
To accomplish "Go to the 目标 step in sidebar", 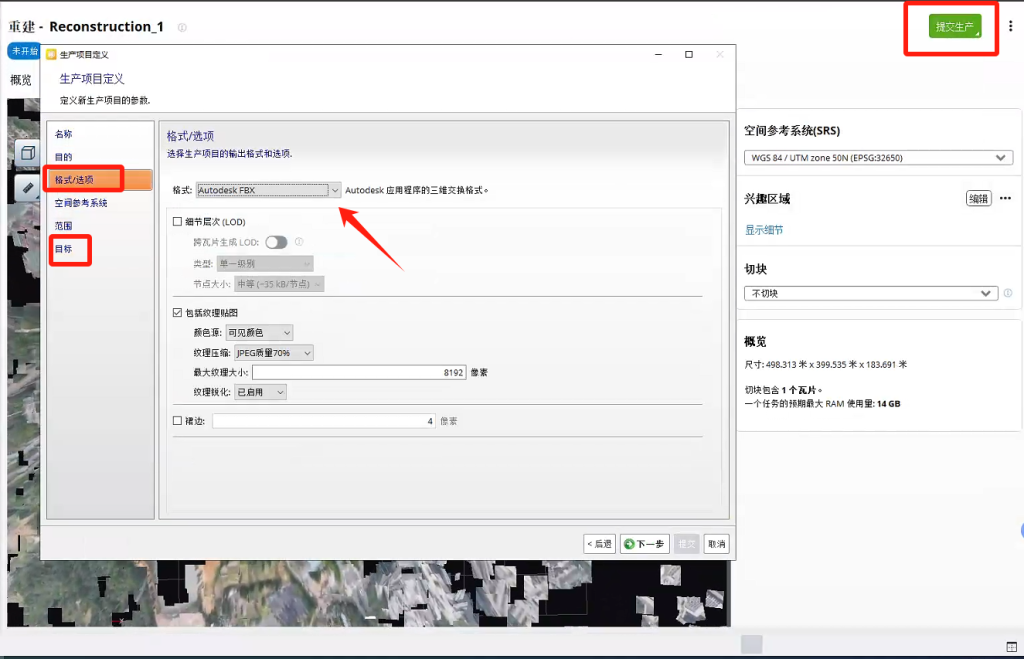I will tap(63, 249).
